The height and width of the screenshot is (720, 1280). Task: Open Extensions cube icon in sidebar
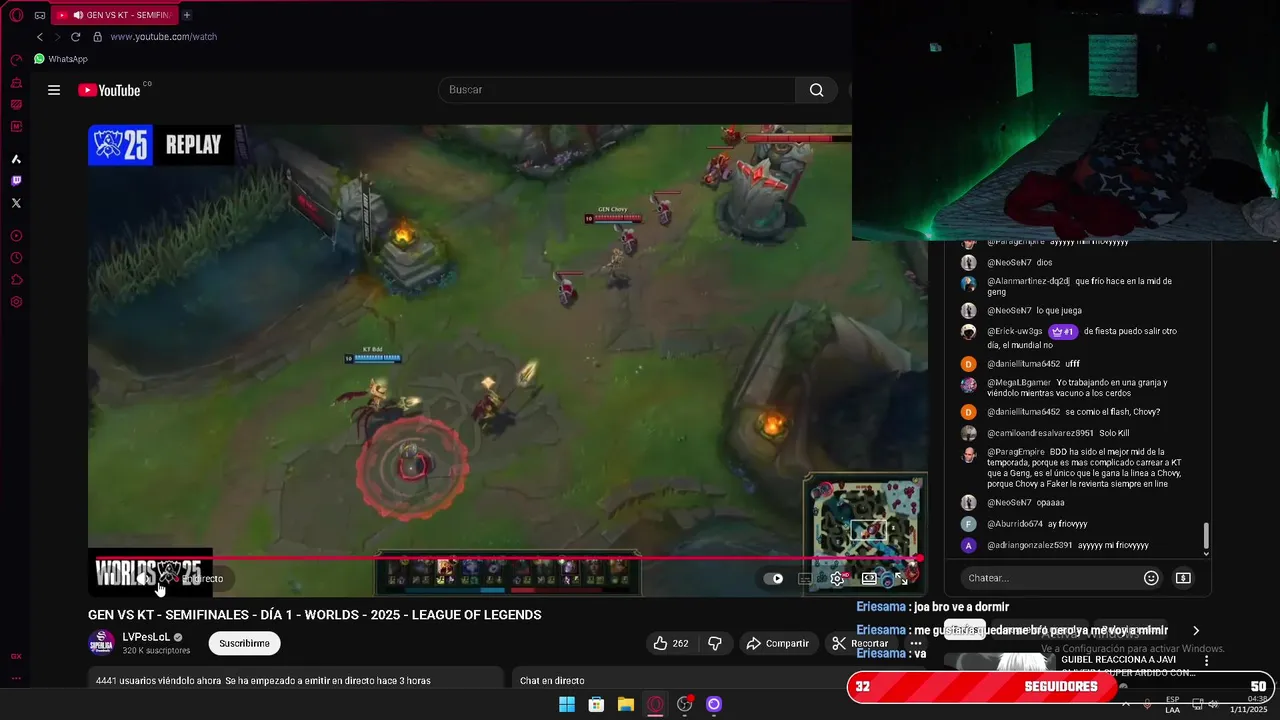click(x=16, y=280)
